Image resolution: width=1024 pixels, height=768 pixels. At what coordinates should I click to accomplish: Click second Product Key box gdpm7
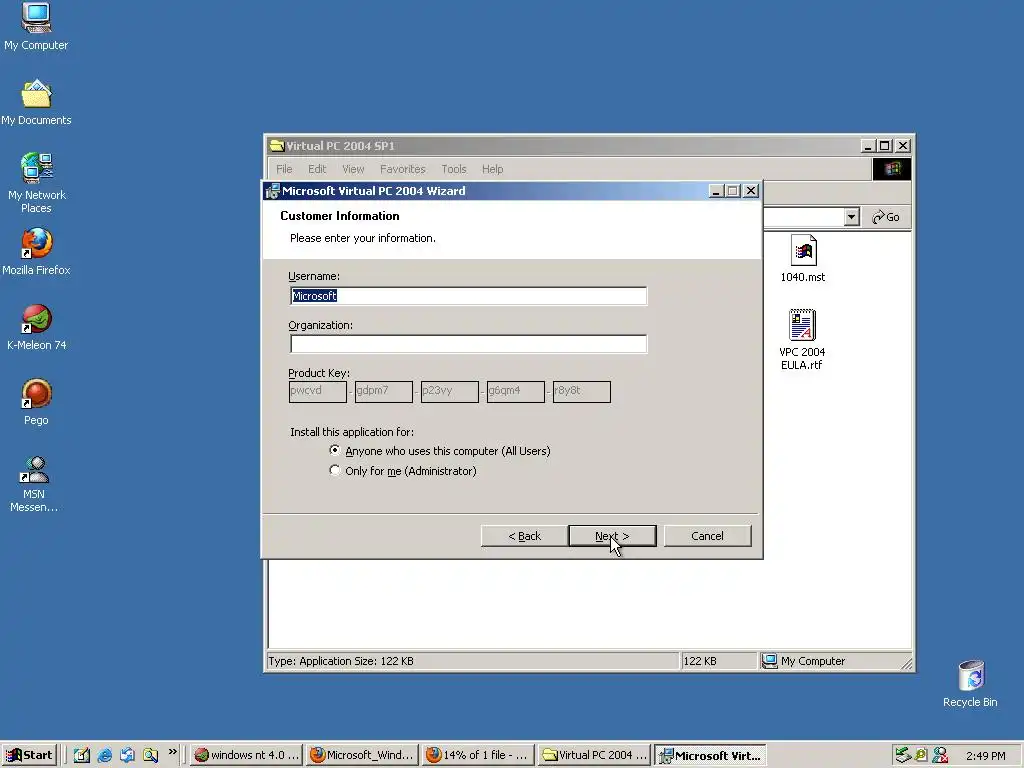(x=383, y=392)
